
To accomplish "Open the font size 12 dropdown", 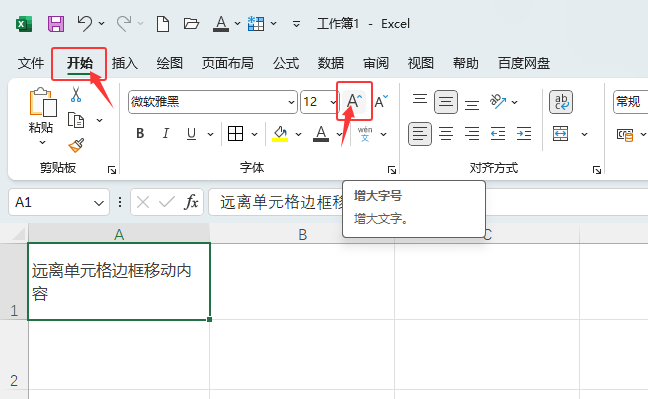I will (333, 102).
